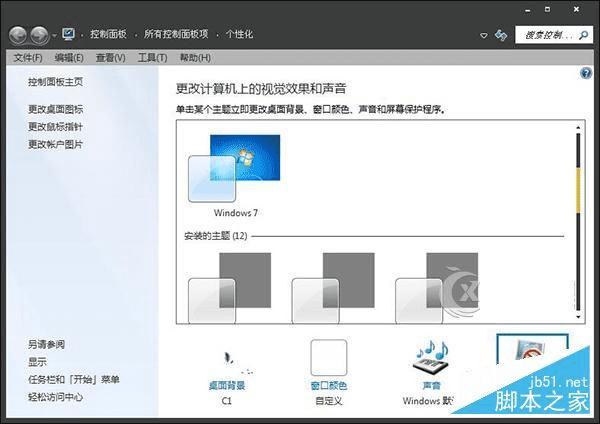600x424 pixels.
Task: Click the 安装的主题 (12) group header
Action: point(215,236)
